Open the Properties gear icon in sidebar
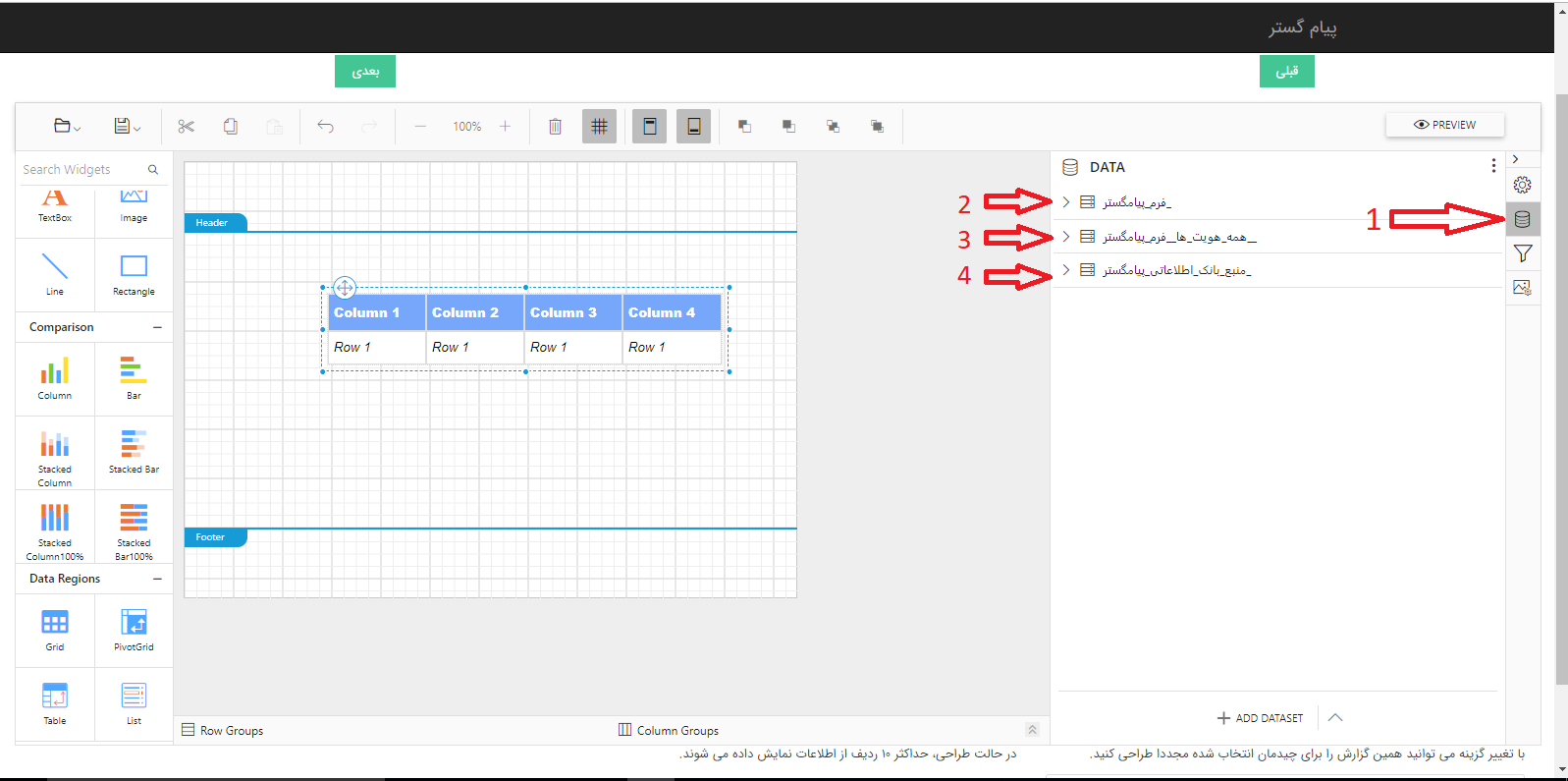The width and height of the screenshot is (1568, 781). [1522, 185]
